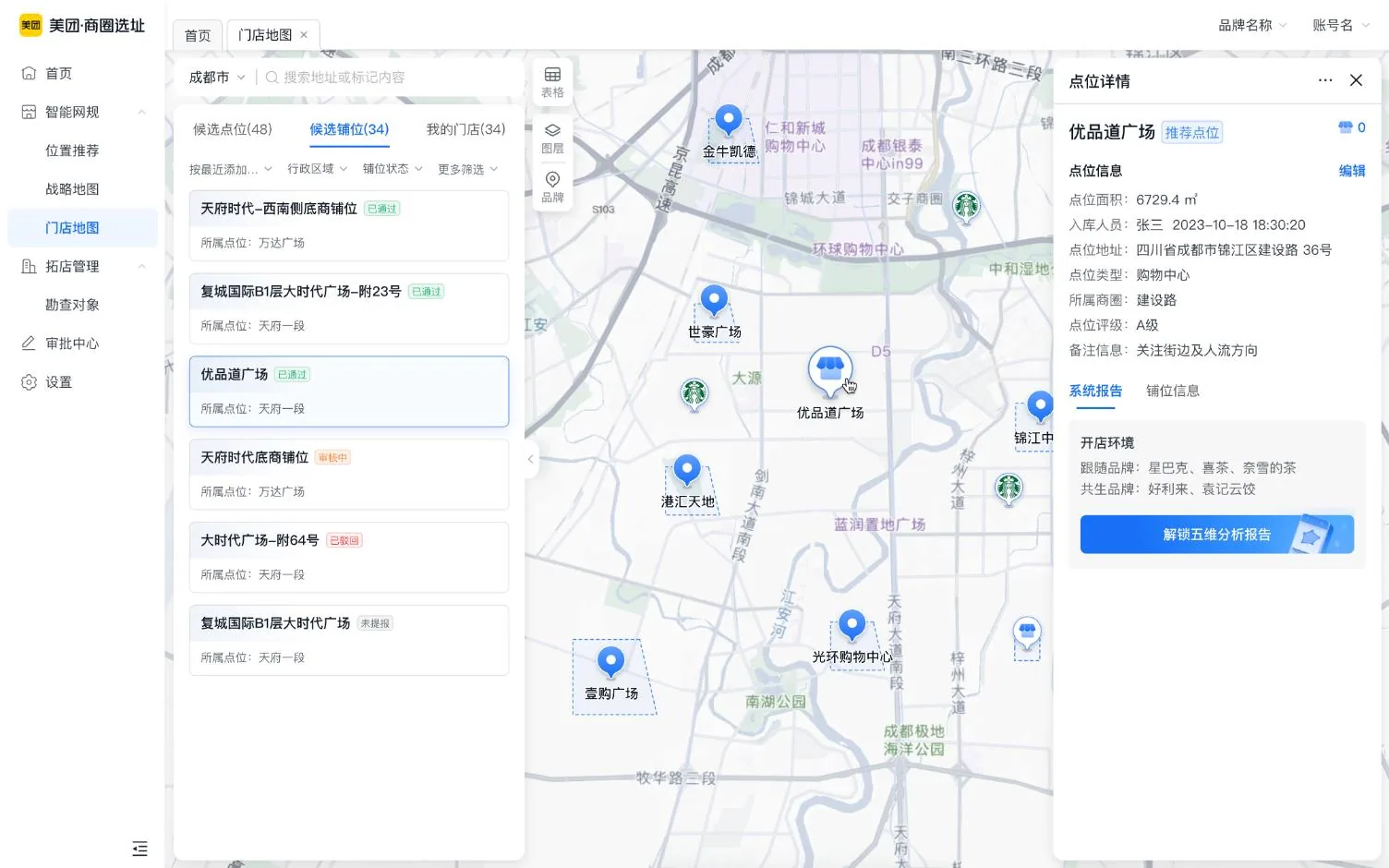Select 天府时代底商铺位 card under review

tap(349, 475)
